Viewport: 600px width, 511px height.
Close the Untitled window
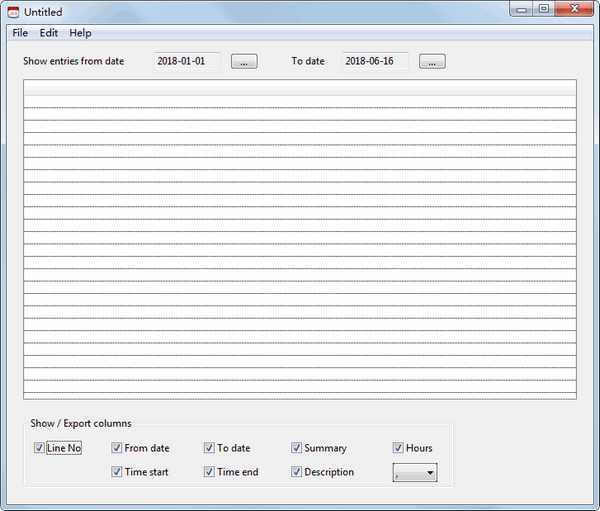coord(574,9)
